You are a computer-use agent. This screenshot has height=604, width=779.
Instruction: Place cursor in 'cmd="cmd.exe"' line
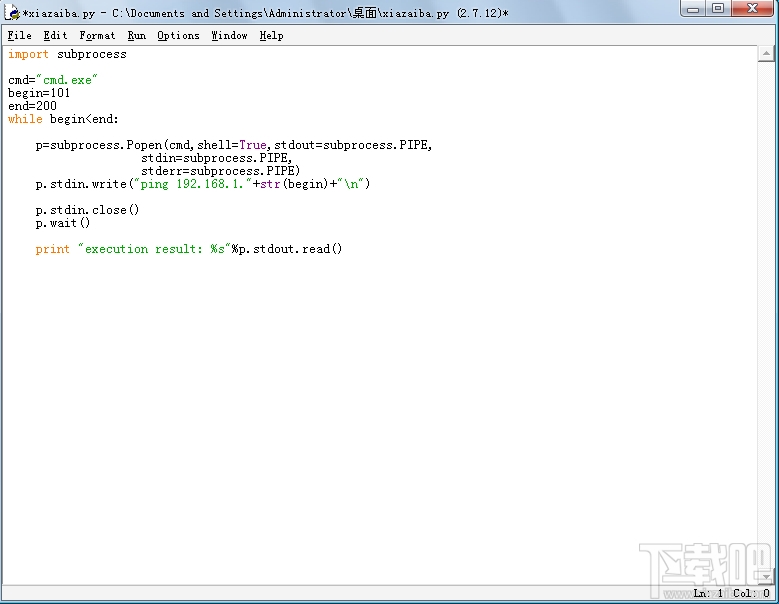pos(53,80)
